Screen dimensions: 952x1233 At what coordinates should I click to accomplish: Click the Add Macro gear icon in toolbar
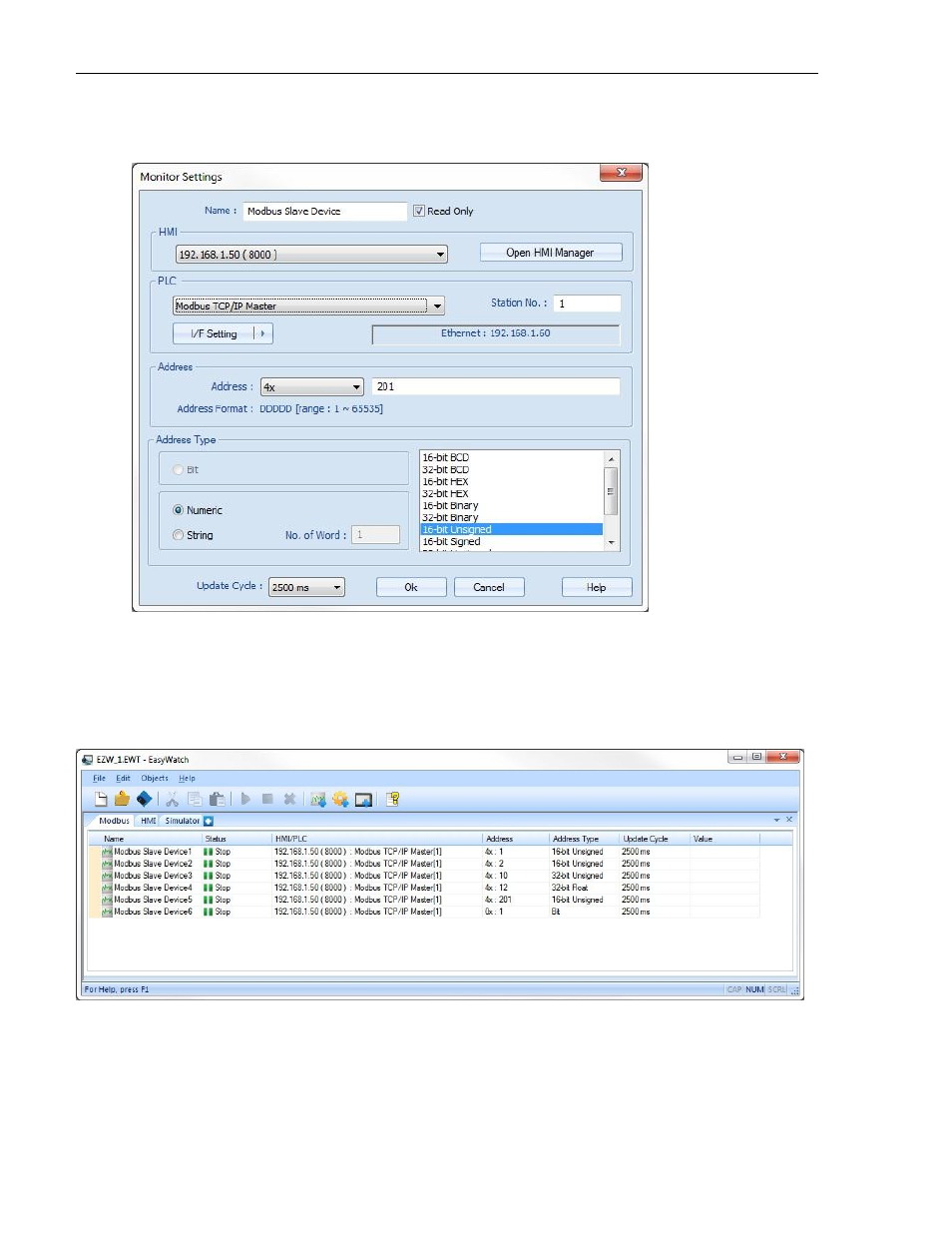(x=340, y=799)
